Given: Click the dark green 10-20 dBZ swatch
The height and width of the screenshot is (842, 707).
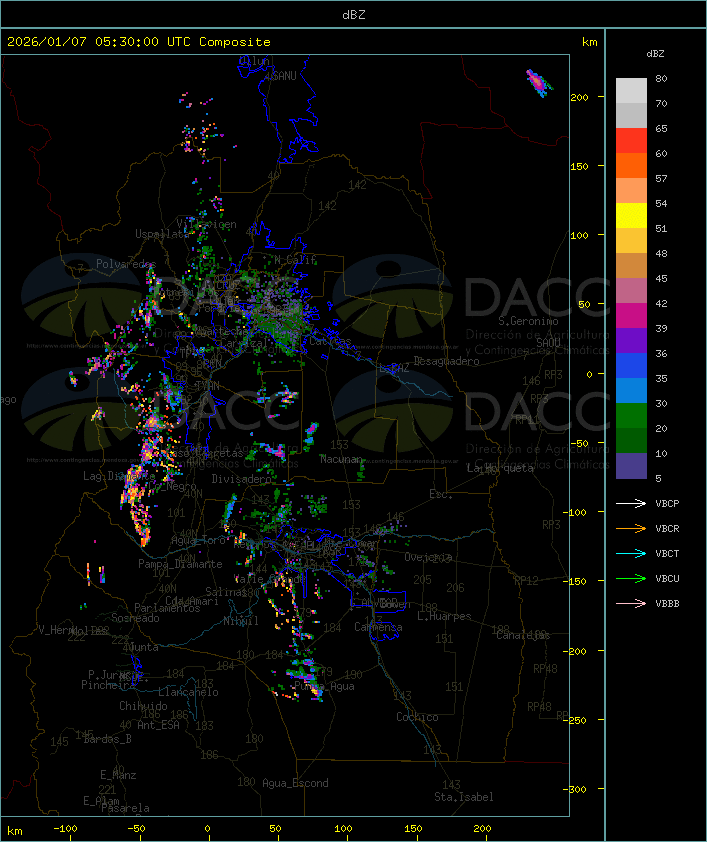Looking at the screenshot, I should [631, 441].
